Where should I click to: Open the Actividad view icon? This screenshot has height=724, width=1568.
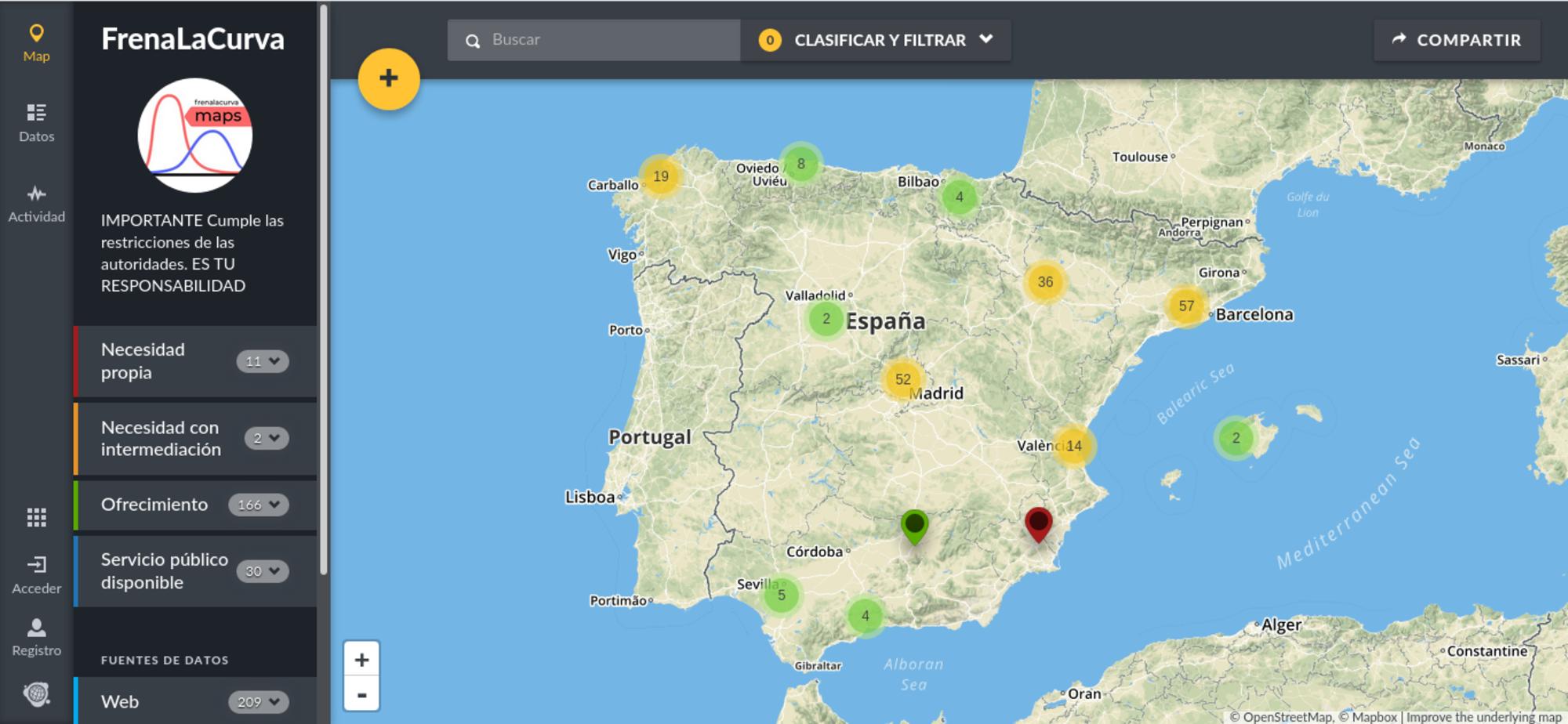tap(37, 203)
